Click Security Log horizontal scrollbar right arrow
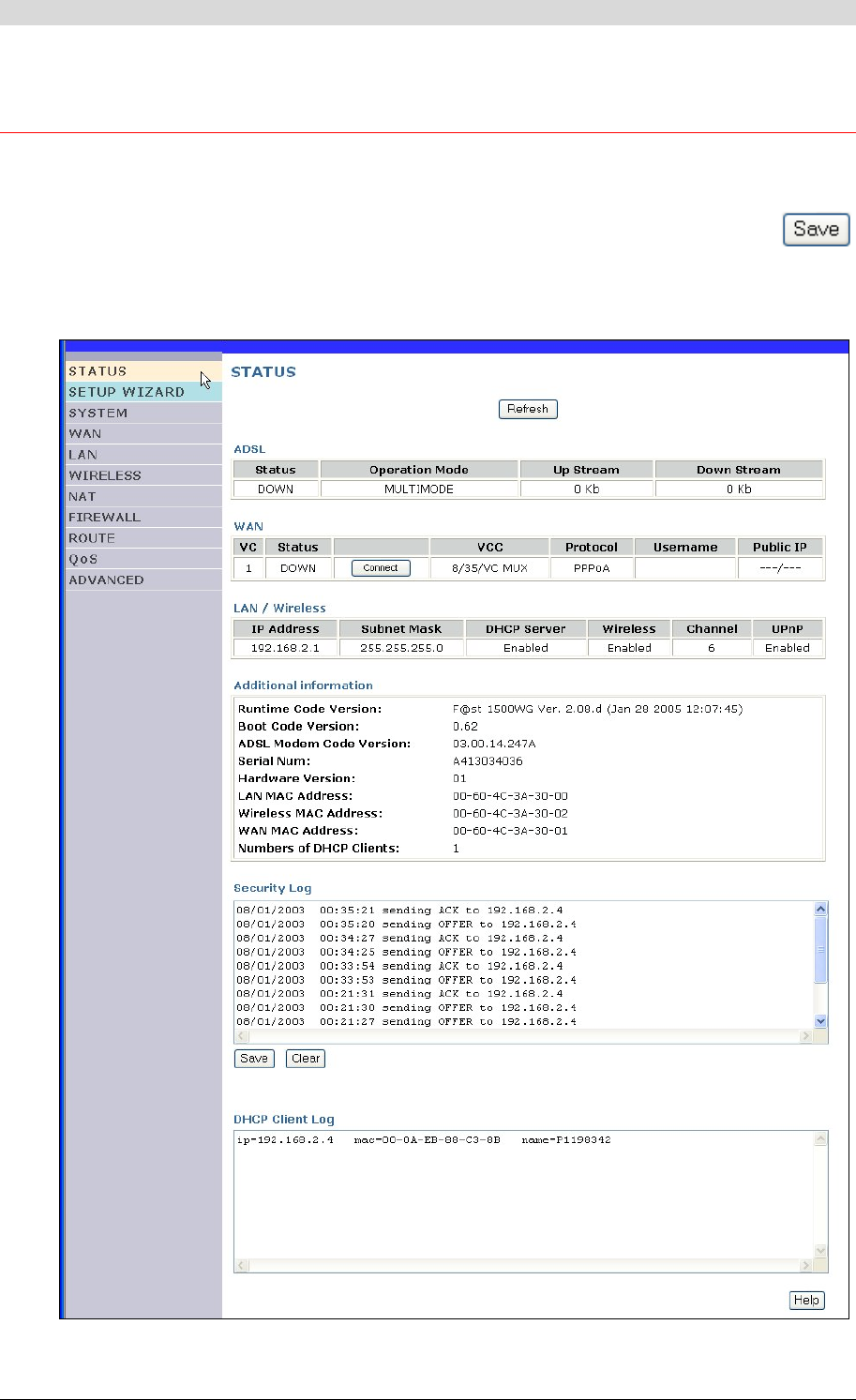The image size is (856, 1400). (x=805, y=1036)
